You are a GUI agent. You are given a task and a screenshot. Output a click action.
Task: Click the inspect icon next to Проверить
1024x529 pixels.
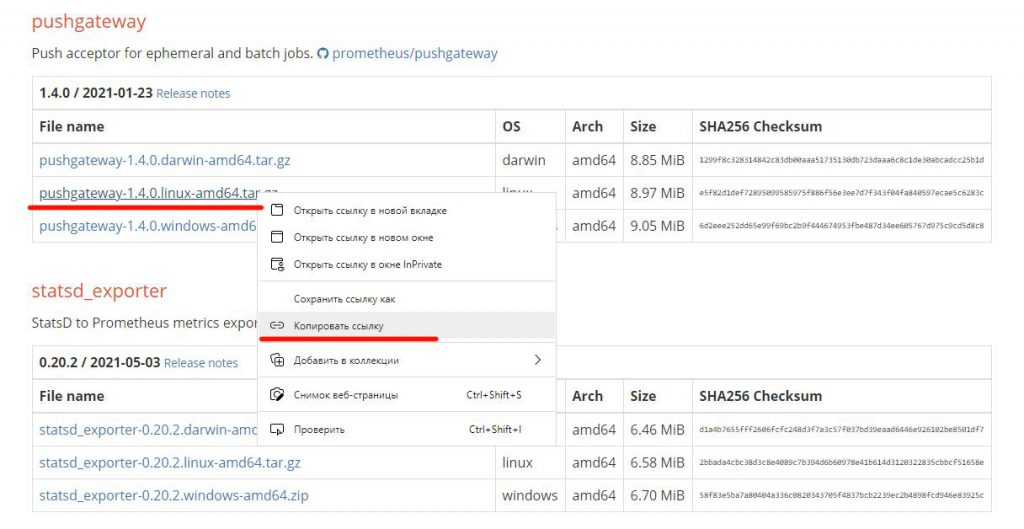(277, 430)
